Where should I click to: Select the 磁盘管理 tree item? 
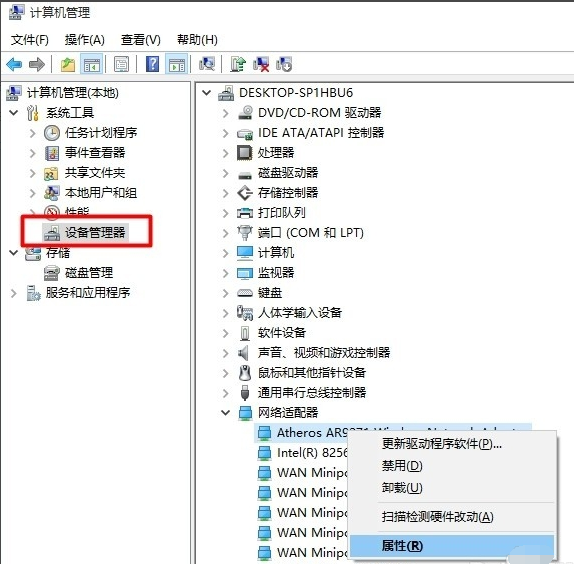pyautogui.click(x=89, y=273)
